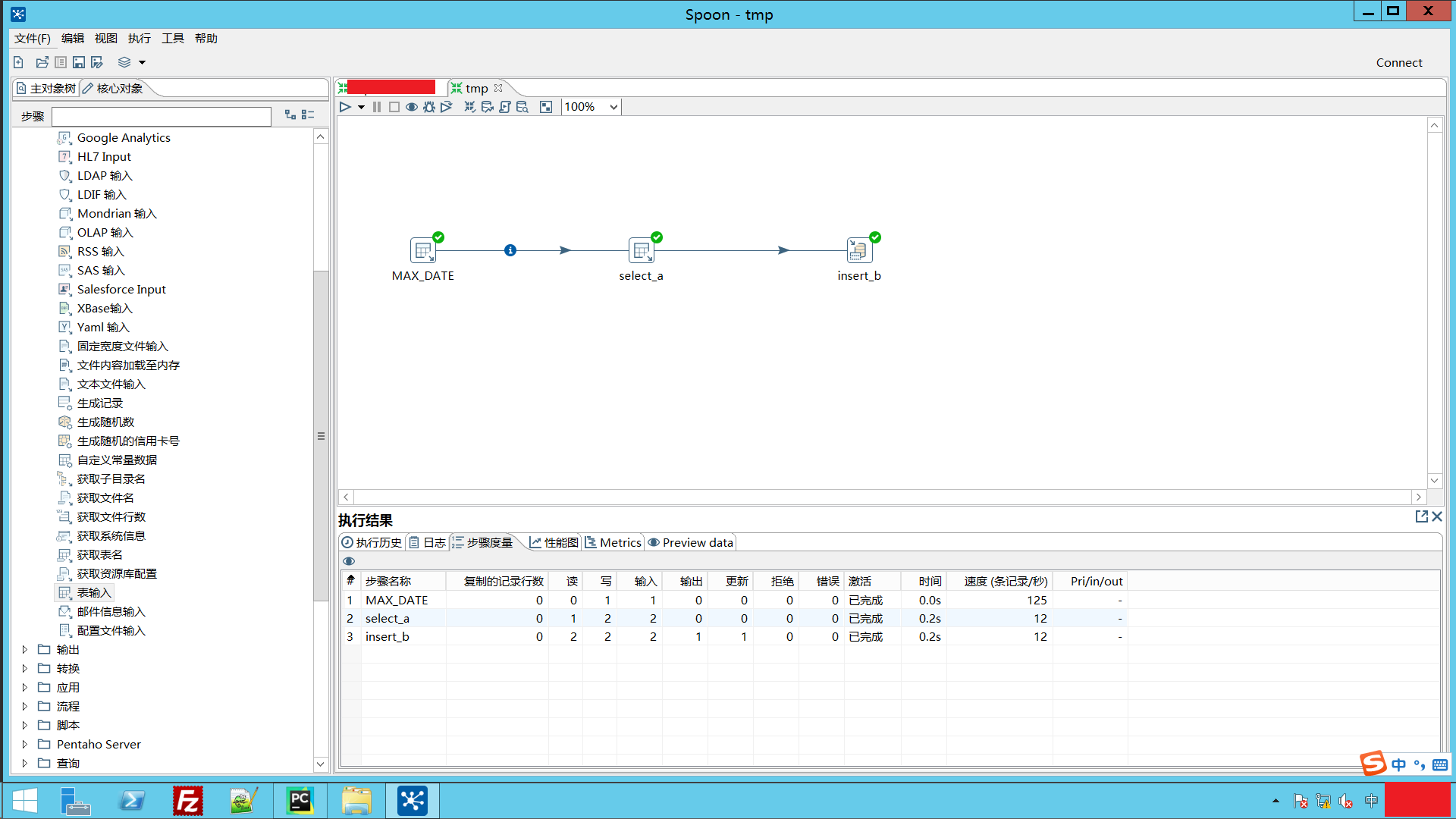Click the verify transformation icon
Image resolution: width=1456 pixels, height=819 pixels.
[x=470, y=107]
